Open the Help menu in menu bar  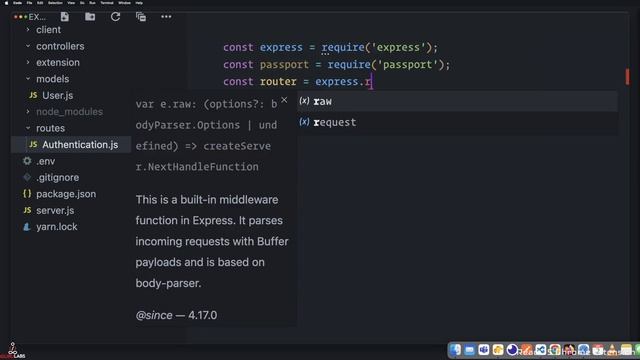pyautogui.click(x=139, y=3)
